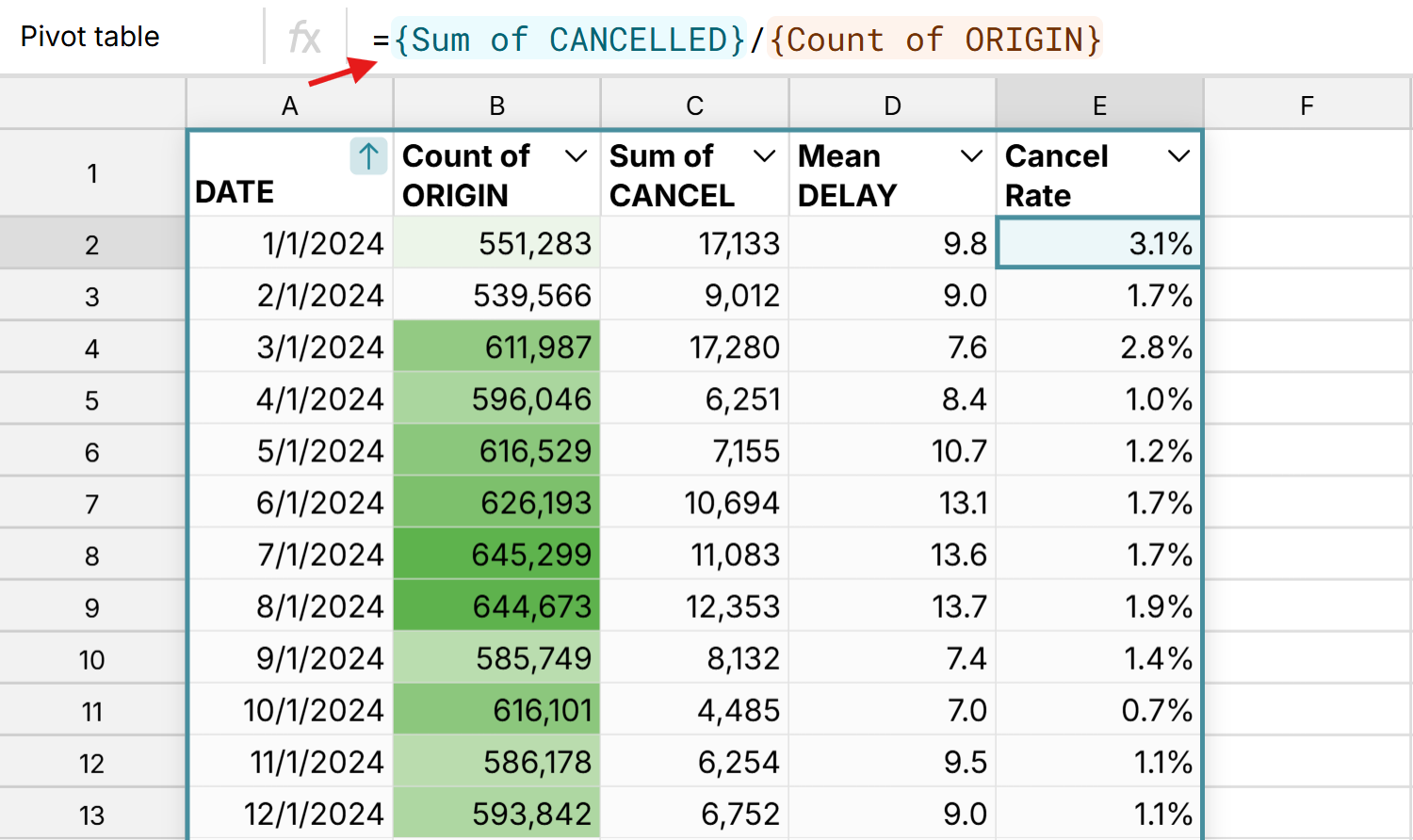
Task: Select the 551,283 Count of ORIGIN cell
Action: [496, 243]
